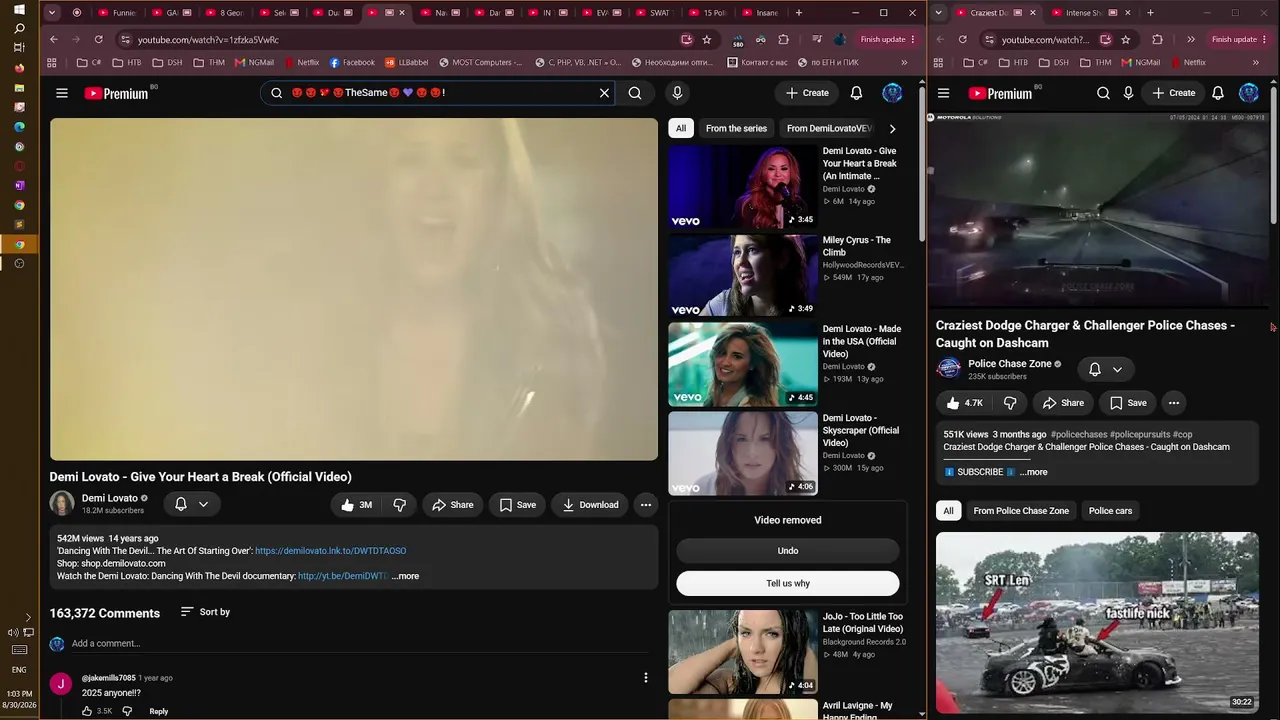Open more actions for the Demi Lovato video
1280x720 pixels.
pyautogui.click(x=646, y=505)
